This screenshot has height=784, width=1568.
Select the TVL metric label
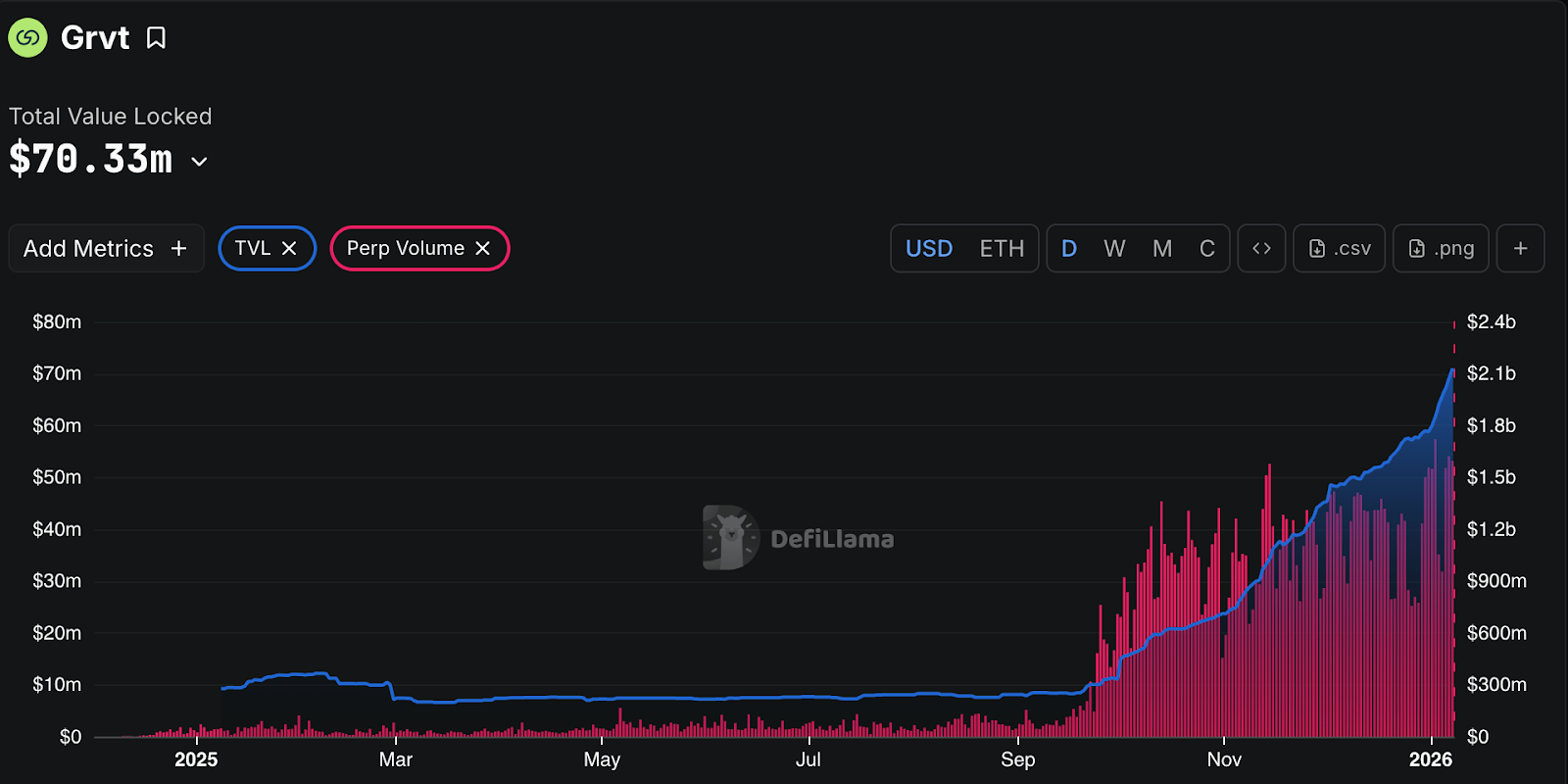click(253, 249)
